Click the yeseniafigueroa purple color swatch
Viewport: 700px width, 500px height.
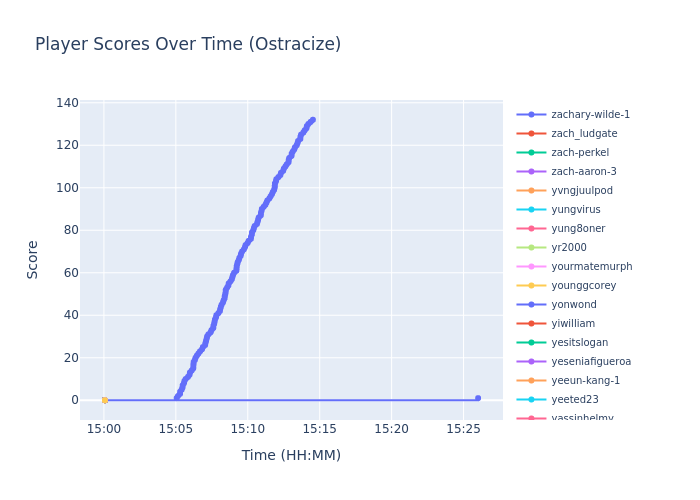(x=531, y=362)
